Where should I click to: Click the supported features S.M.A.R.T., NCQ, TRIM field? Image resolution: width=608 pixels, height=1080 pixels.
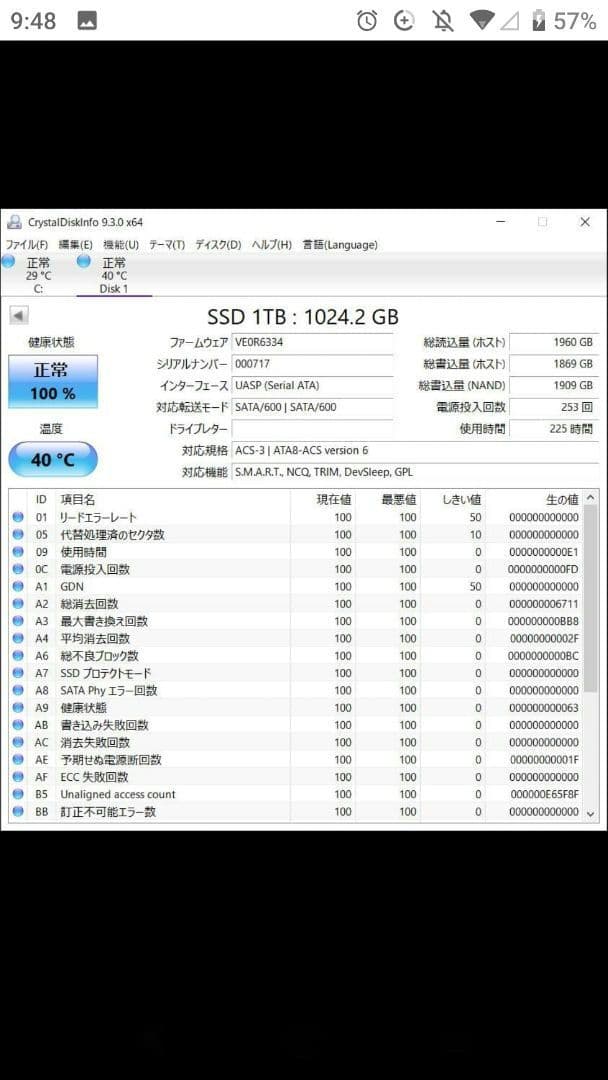click(x=415, y=472)
